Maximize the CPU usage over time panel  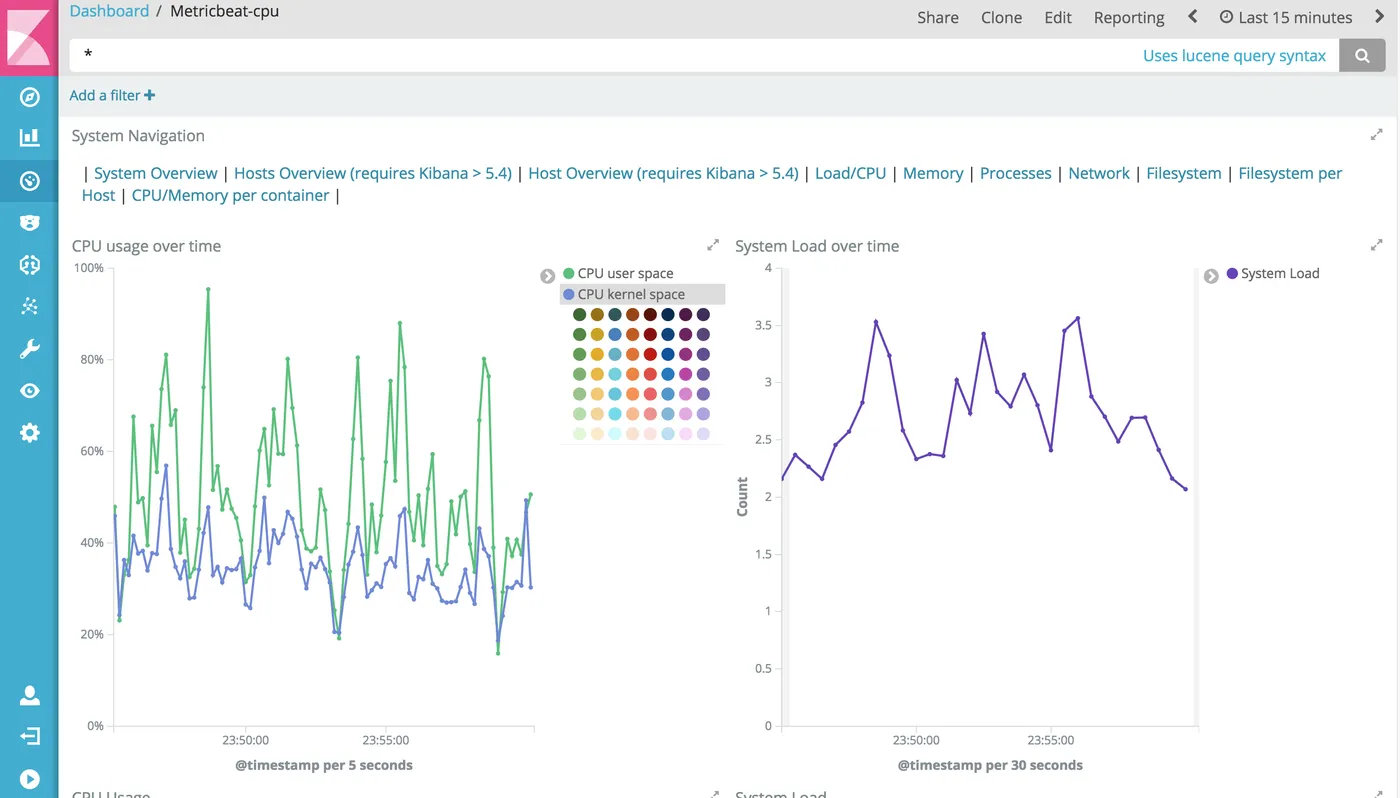point(713,245)
